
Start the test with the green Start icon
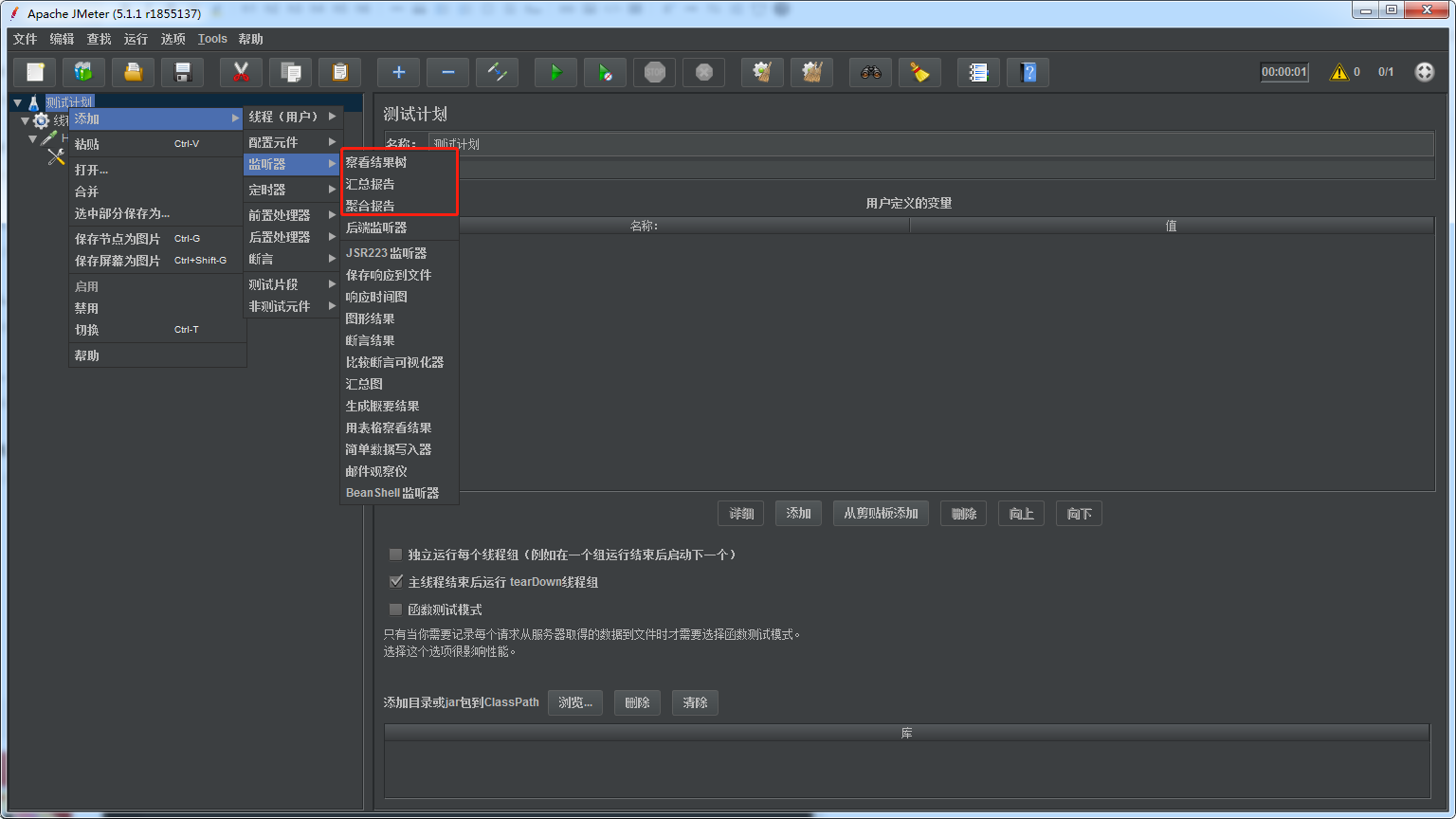[x=555, y=72]
